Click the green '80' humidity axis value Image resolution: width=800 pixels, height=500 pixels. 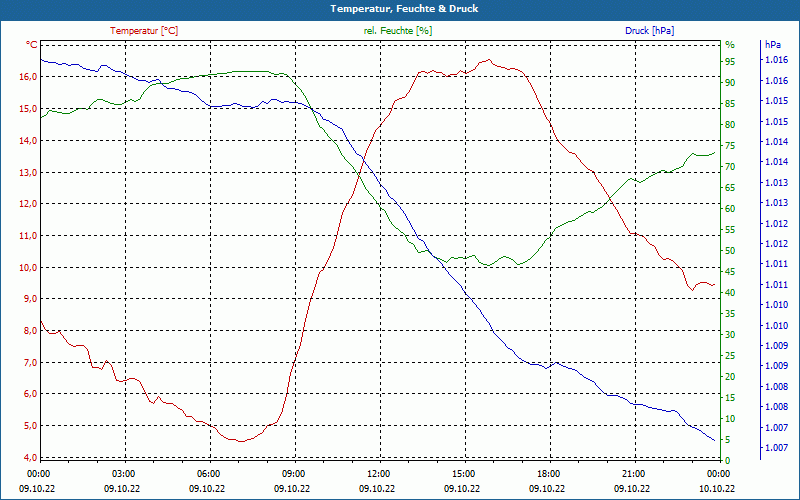tap(730, 125)
